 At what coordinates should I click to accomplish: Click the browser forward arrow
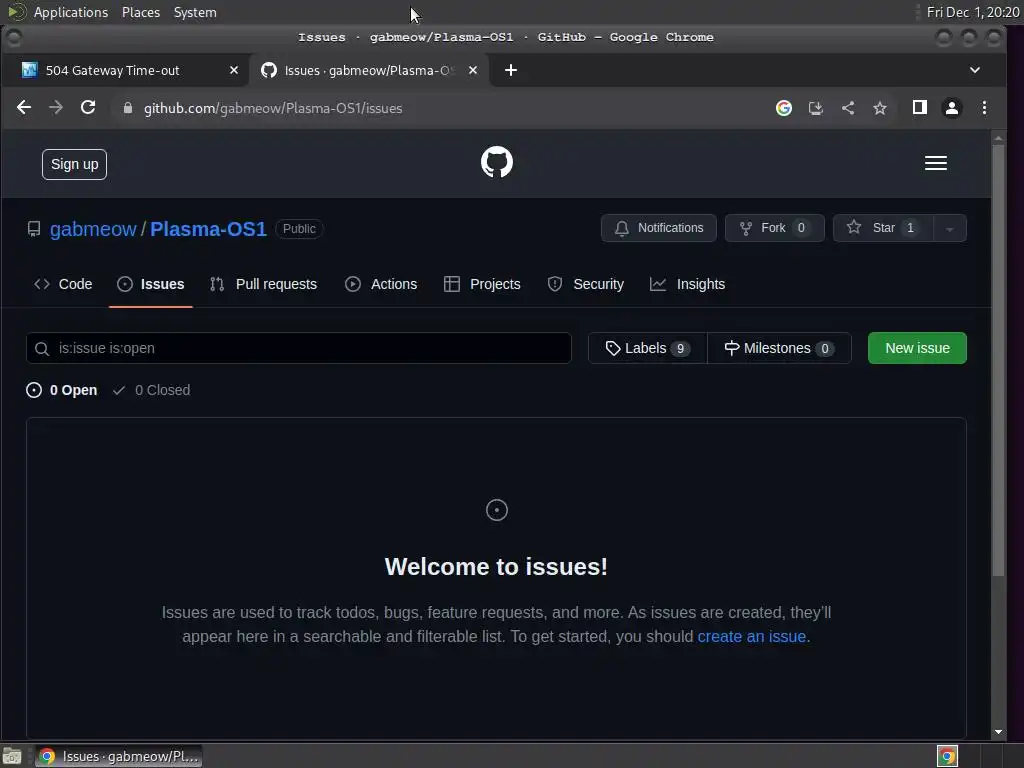coord(56,108)
